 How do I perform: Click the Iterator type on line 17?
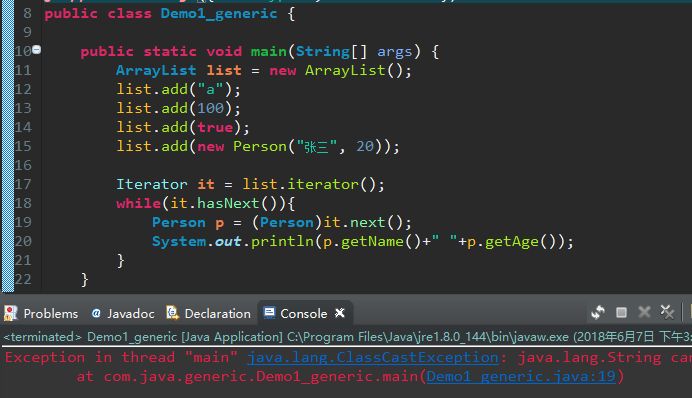pyautogui.click(x=152, y=184)
